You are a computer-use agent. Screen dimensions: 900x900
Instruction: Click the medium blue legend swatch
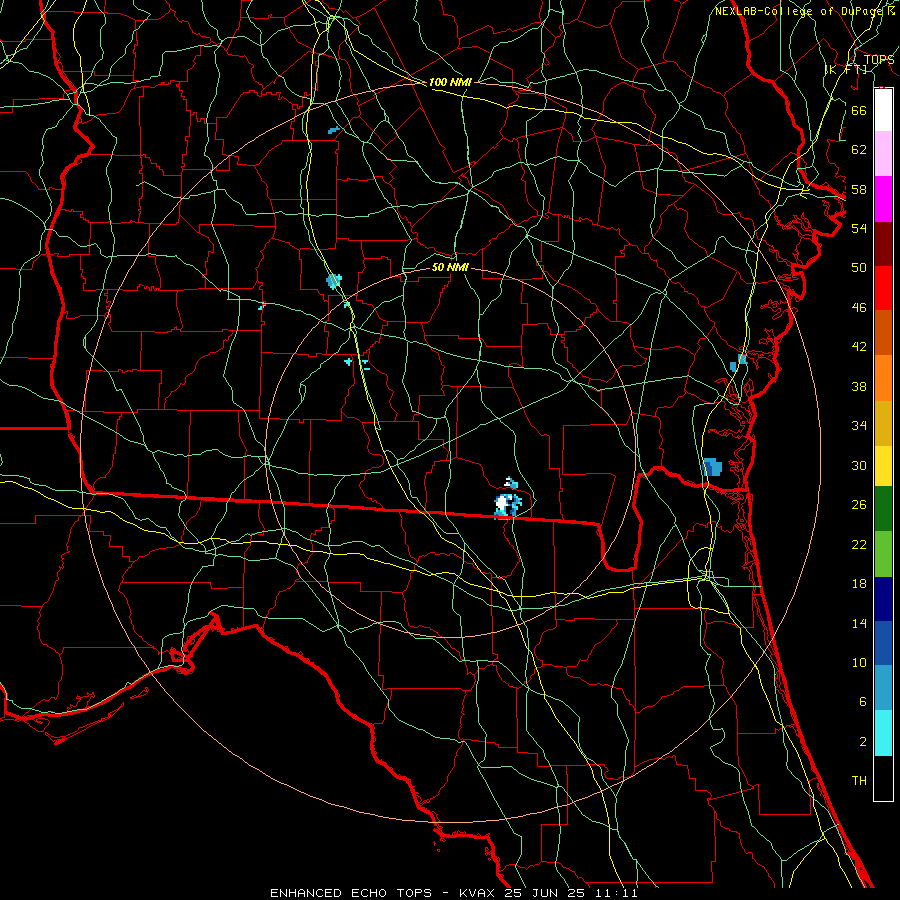coord(883,643)
